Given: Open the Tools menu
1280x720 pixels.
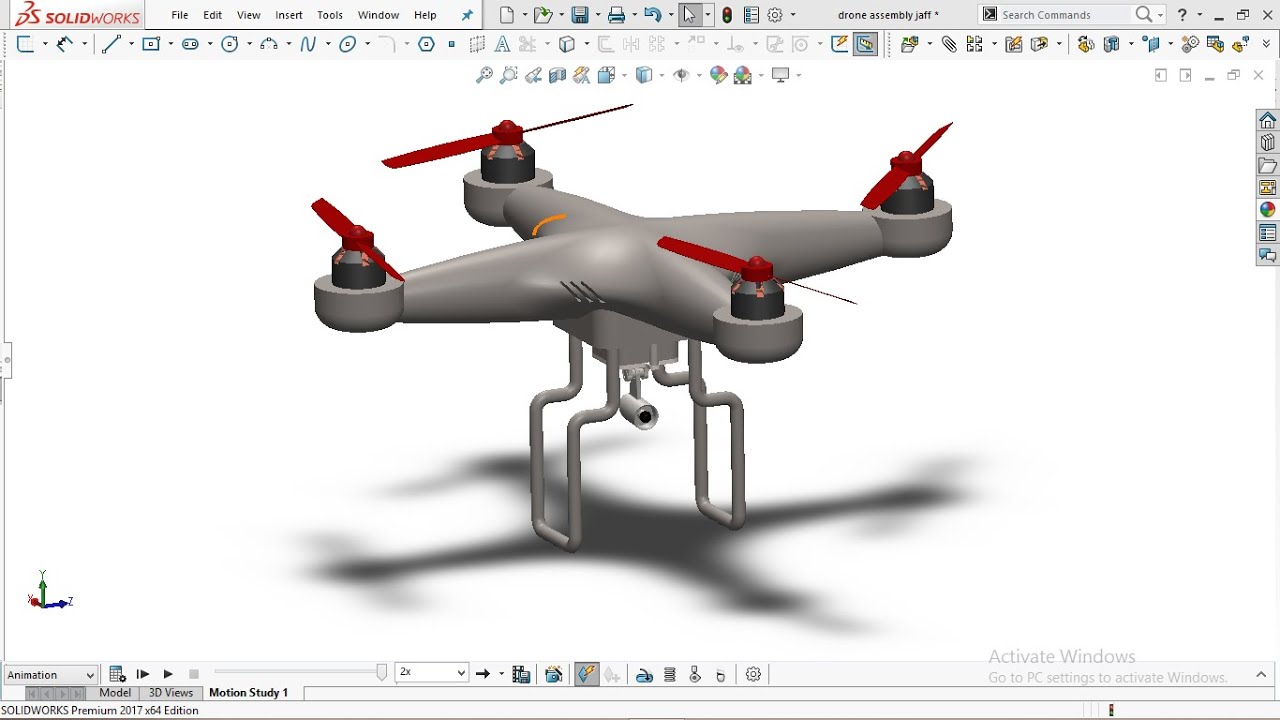Looking at the screenshot, I should [x=330, y=15].
